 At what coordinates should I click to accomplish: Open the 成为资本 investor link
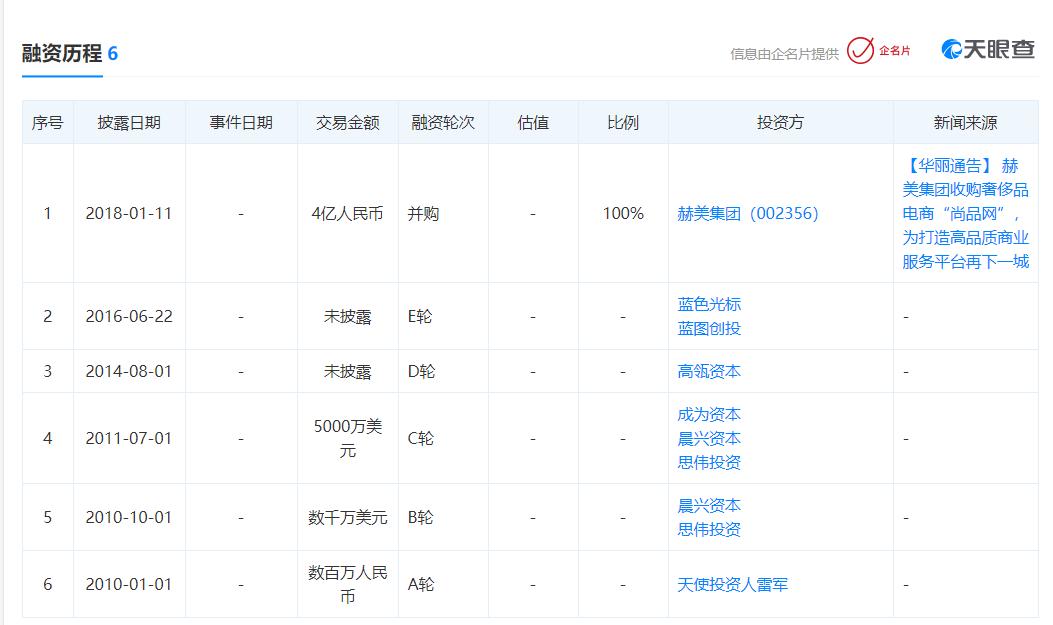click(708, 413)
